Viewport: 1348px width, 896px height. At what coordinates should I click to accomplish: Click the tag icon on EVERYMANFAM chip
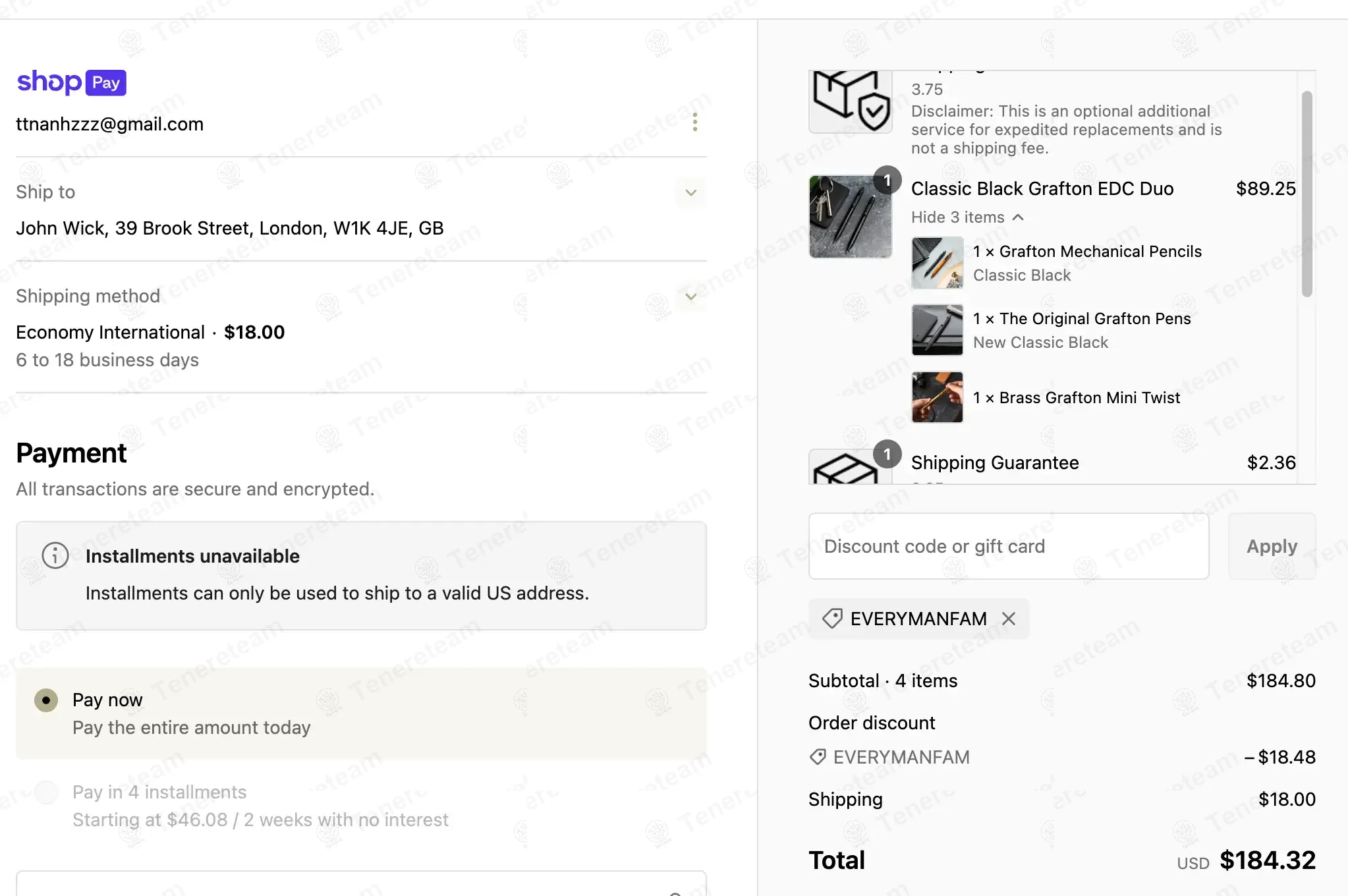[832, 619]
